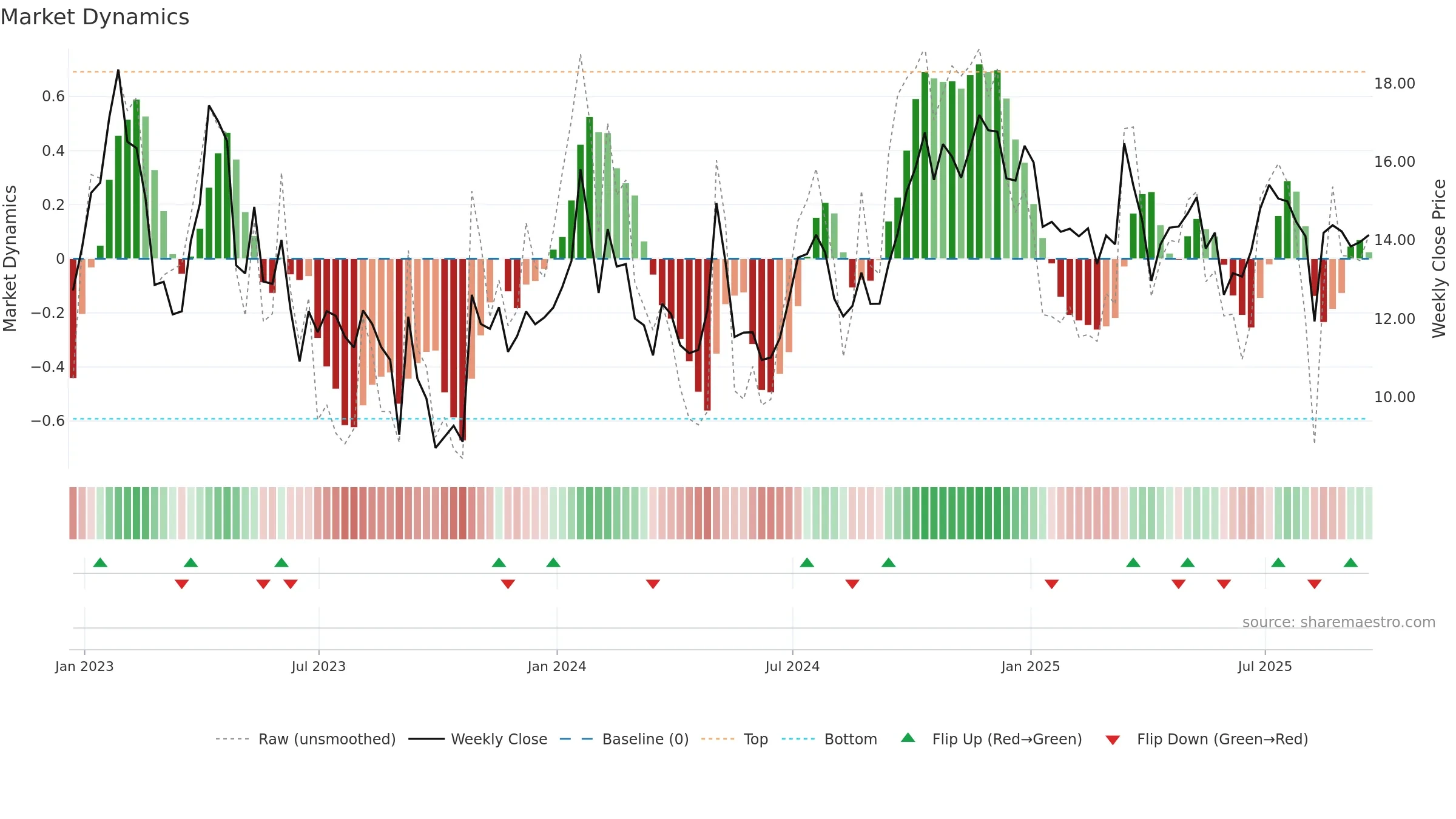Click the '0.4' left axis tick label

(x=53, y=150)
